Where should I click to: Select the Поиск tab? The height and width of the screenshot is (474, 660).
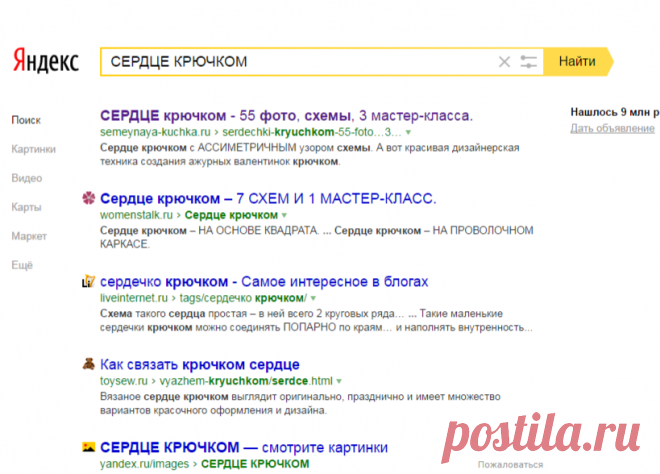26,120
